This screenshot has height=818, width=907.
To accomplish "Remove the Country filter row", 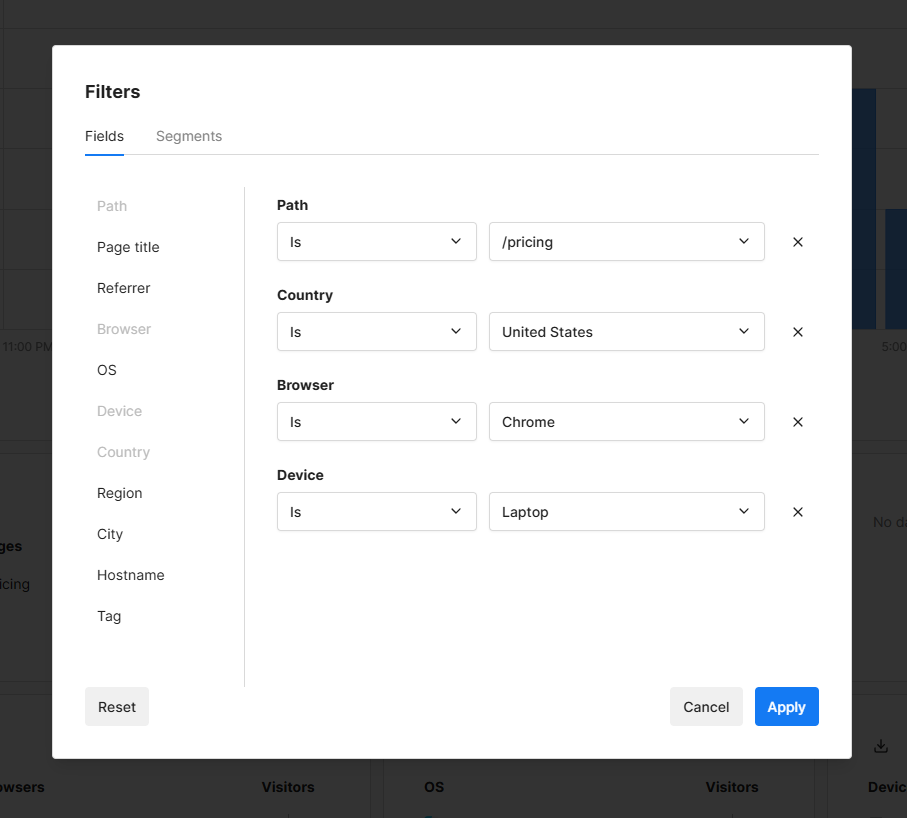I will 797,332.
